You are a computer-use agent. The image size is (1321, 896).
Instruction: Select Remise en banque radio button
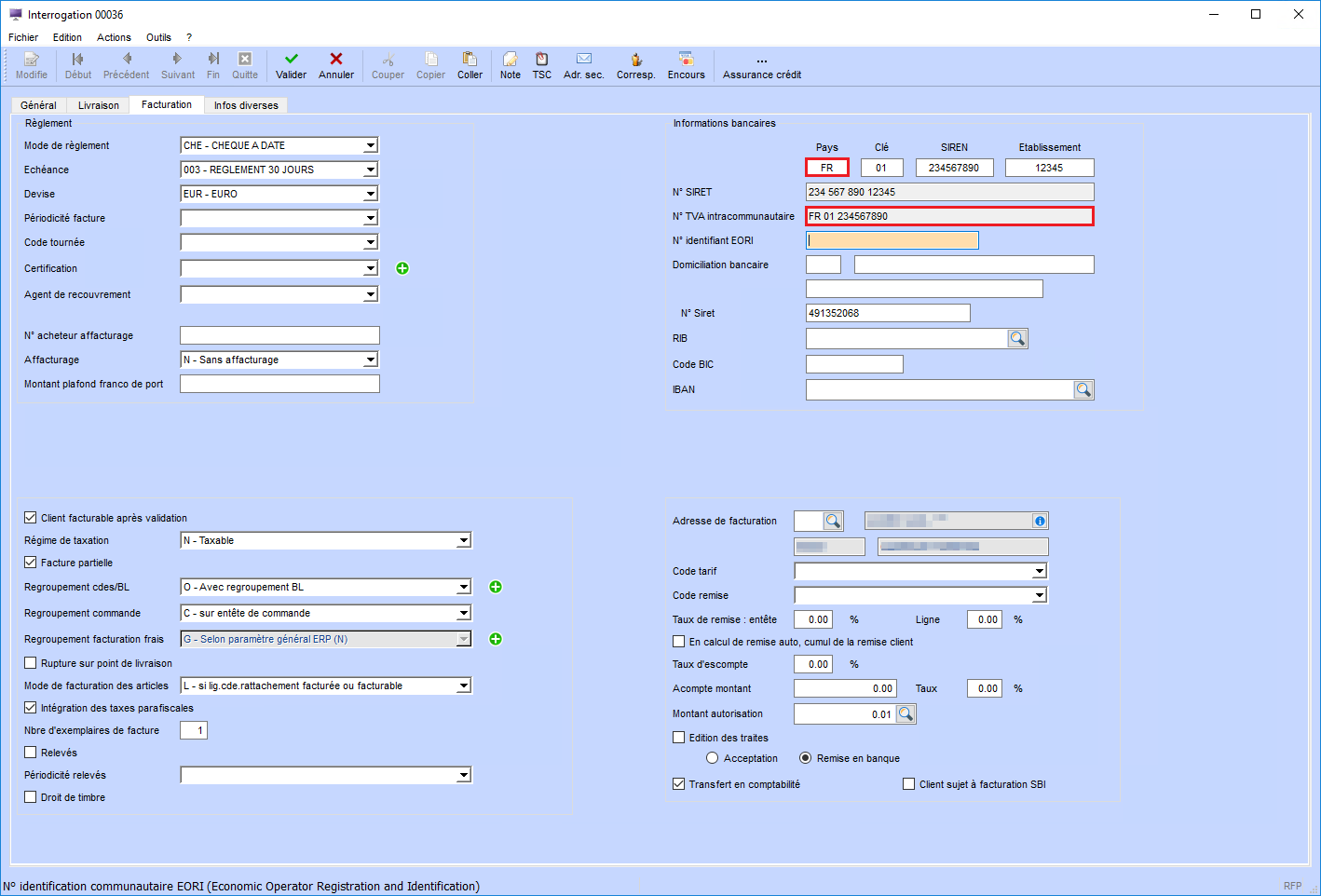click(806, 758)
